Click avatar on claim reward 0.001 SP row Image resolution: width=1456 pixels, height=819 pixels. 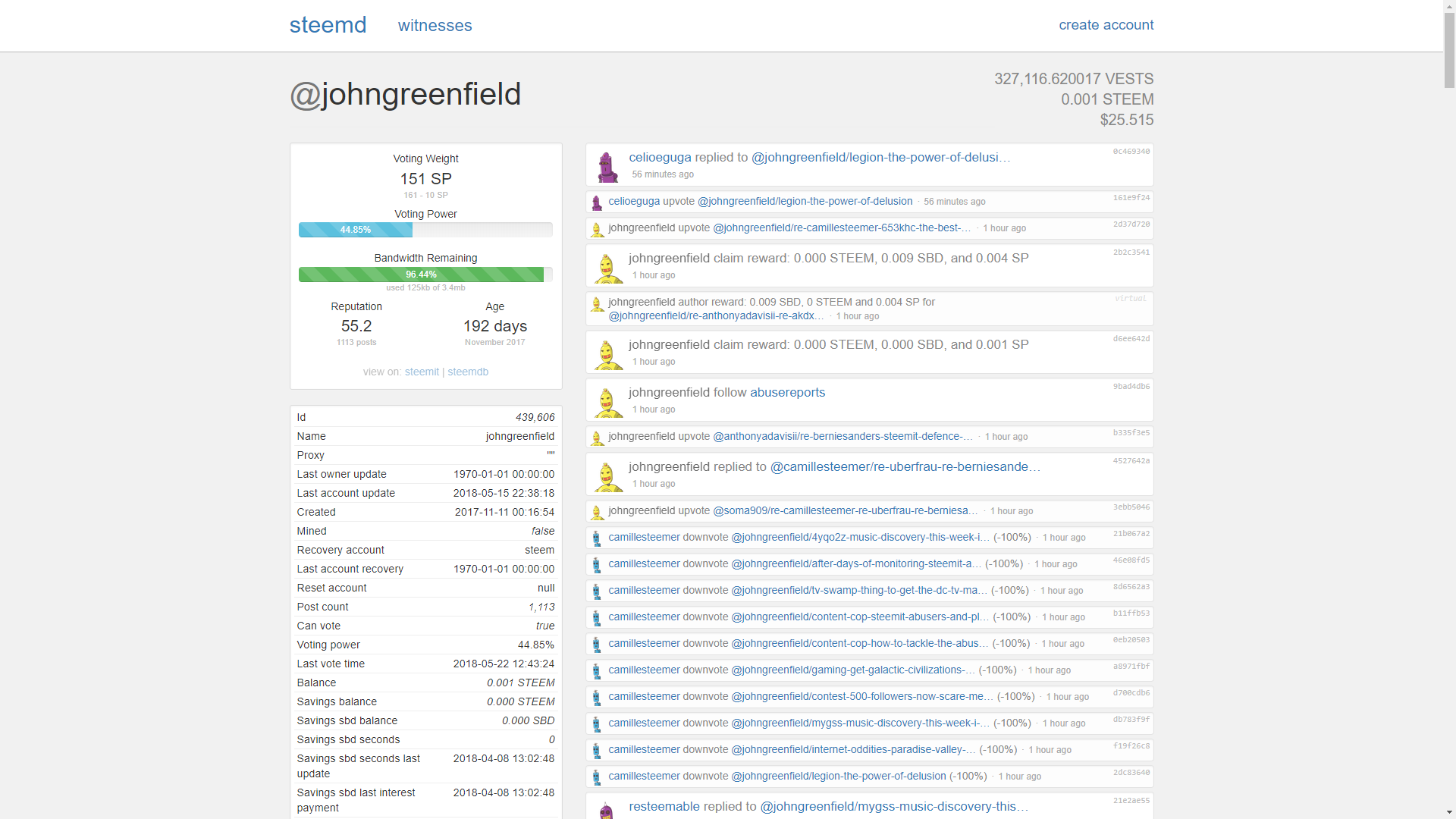tap(607, 354)
